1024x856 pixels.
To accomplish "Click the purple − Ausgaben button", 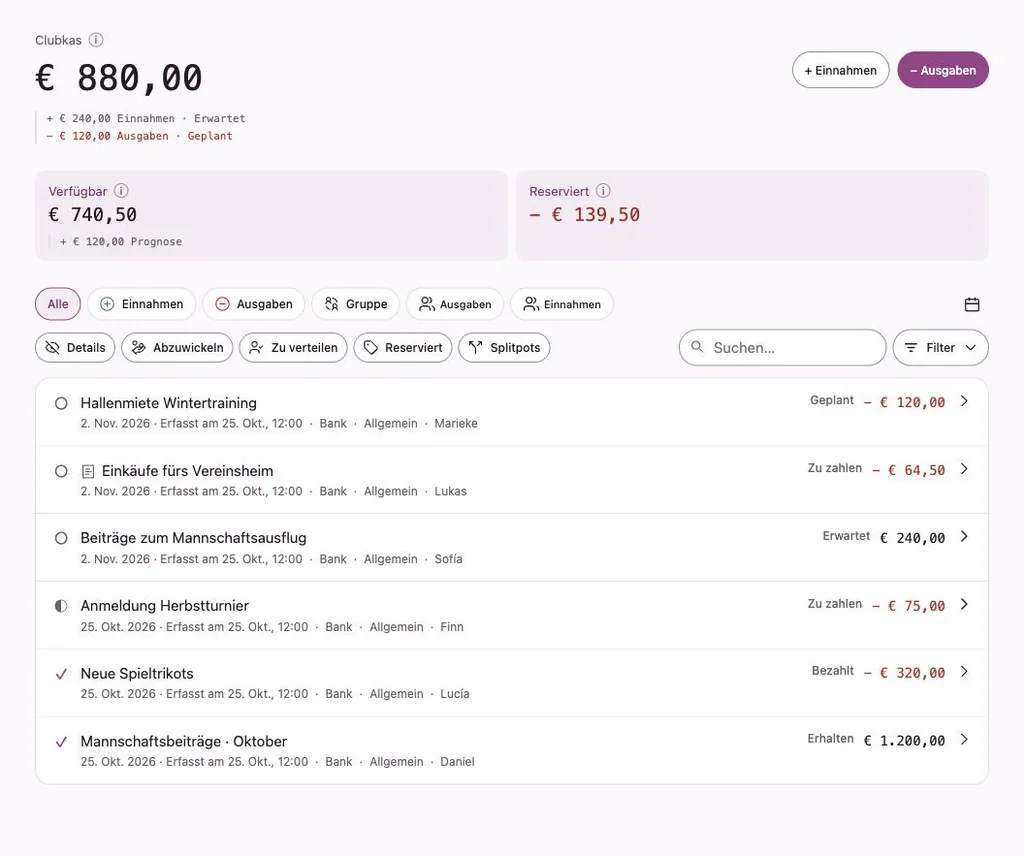I will (943, 70).
